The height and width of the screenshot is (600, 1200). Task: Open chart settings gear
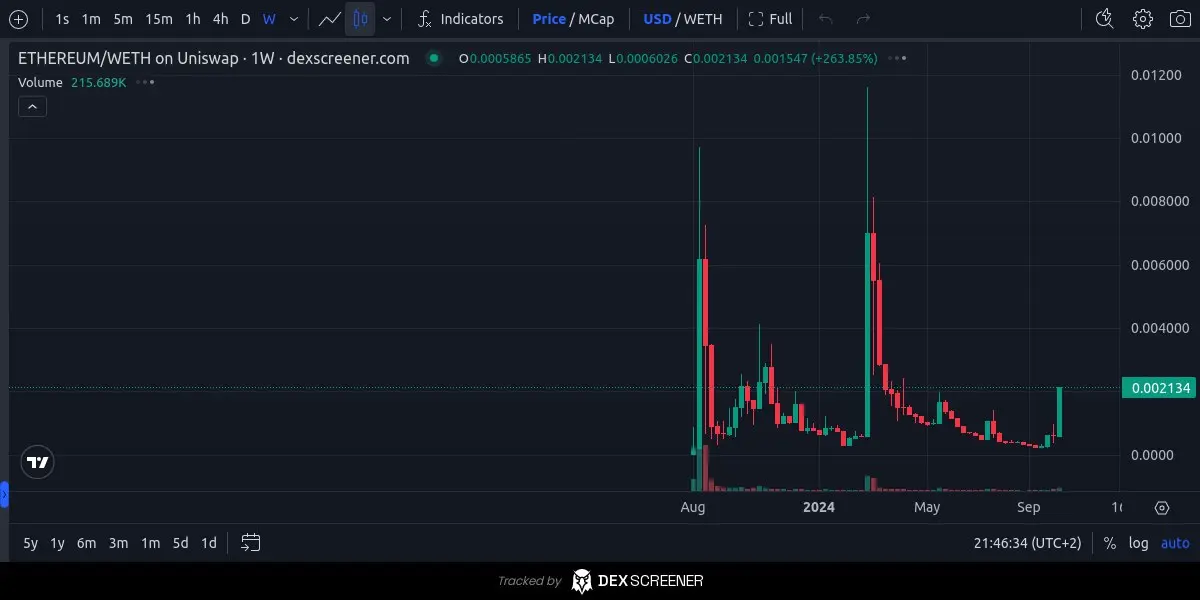point(1143,19)
